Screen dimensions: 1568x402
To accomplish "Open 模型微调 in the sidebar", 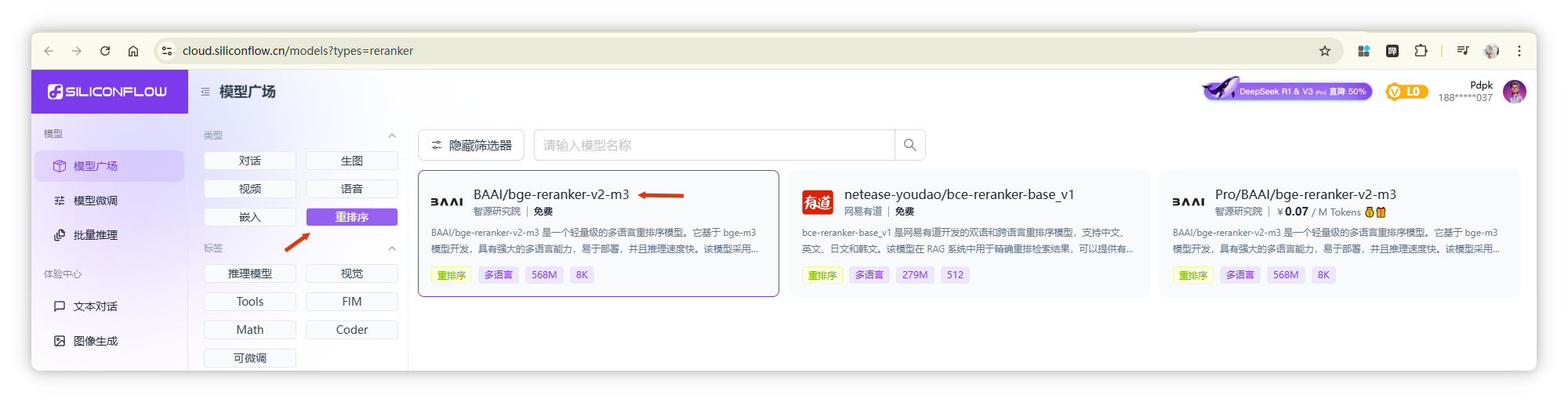I will [x=95, y=201].
